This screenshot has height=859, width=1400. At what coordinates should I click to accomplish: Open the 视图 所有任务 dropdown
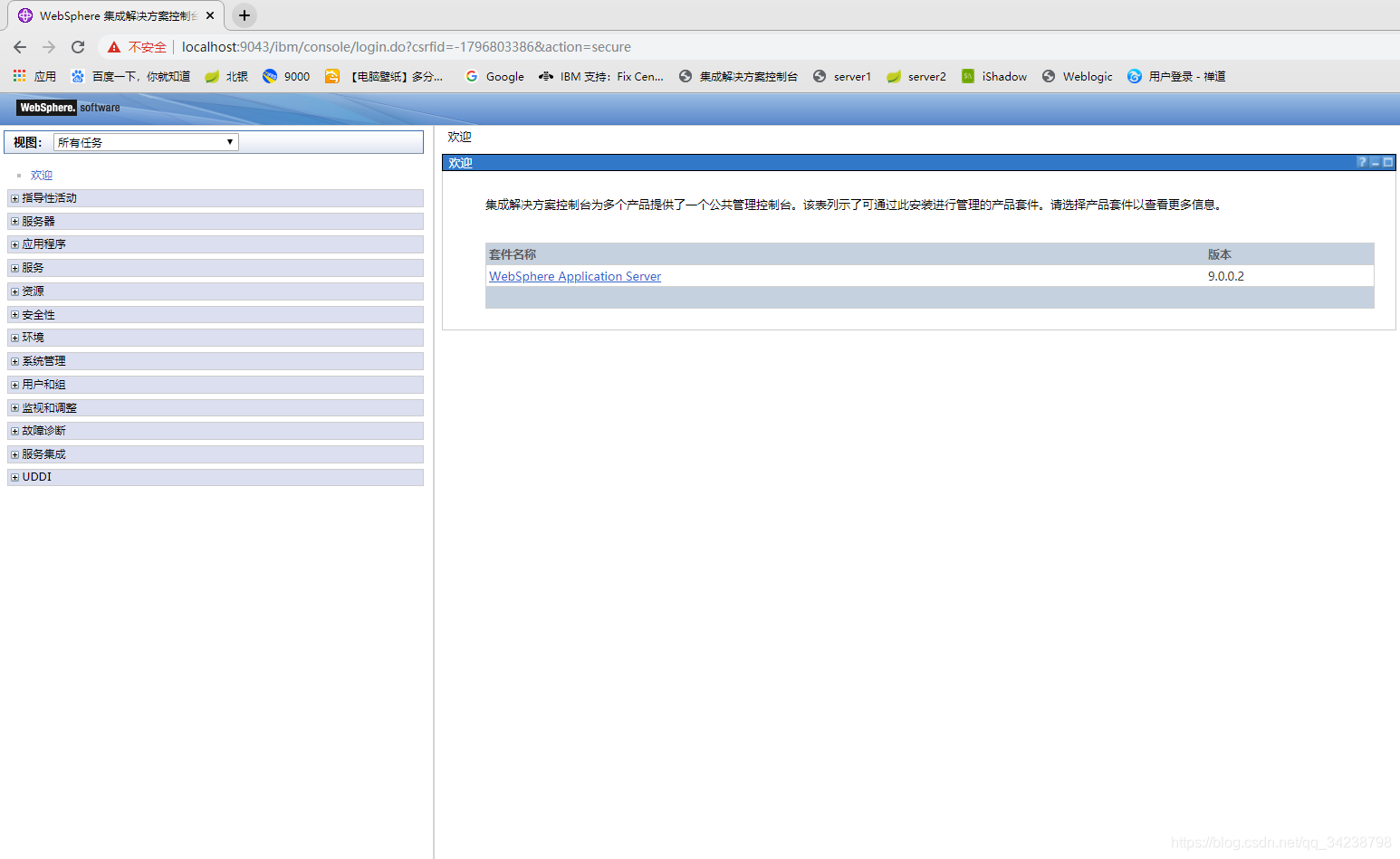tap(146, 142)
